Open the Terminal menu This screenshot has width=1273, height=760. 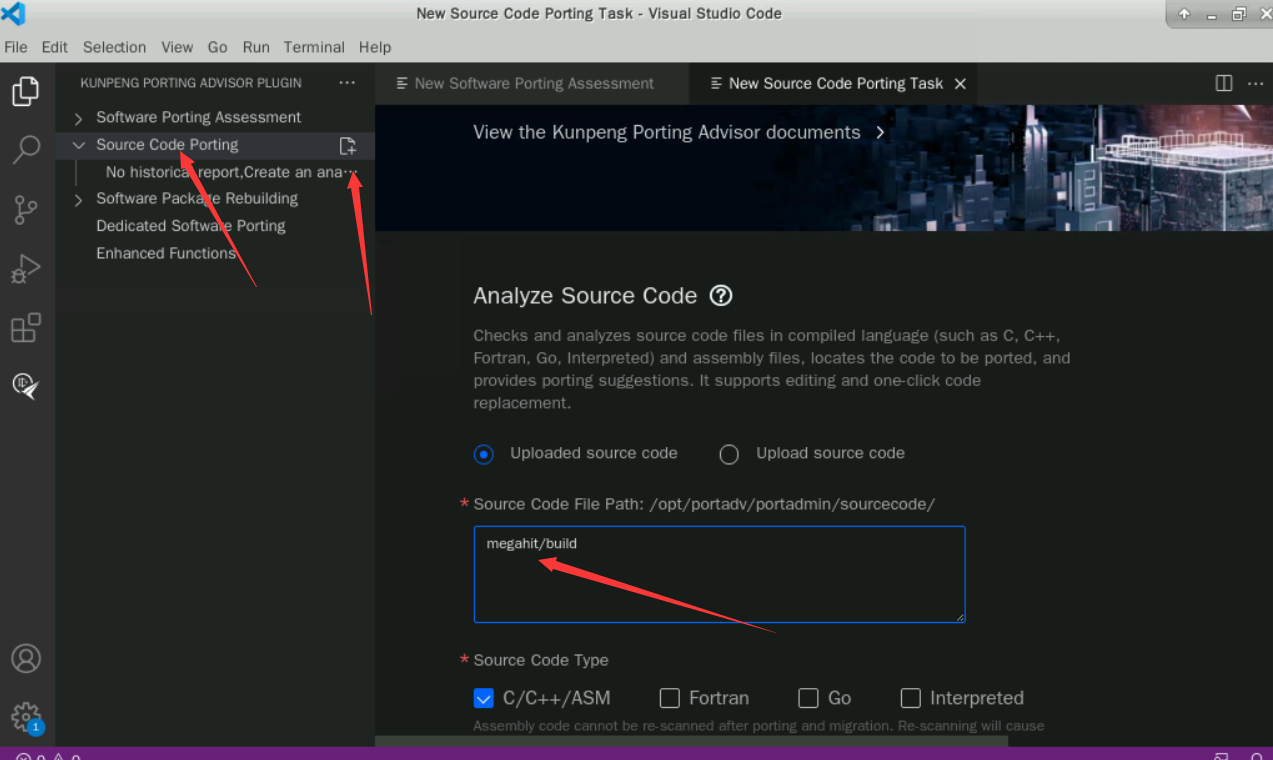[314, 47]
